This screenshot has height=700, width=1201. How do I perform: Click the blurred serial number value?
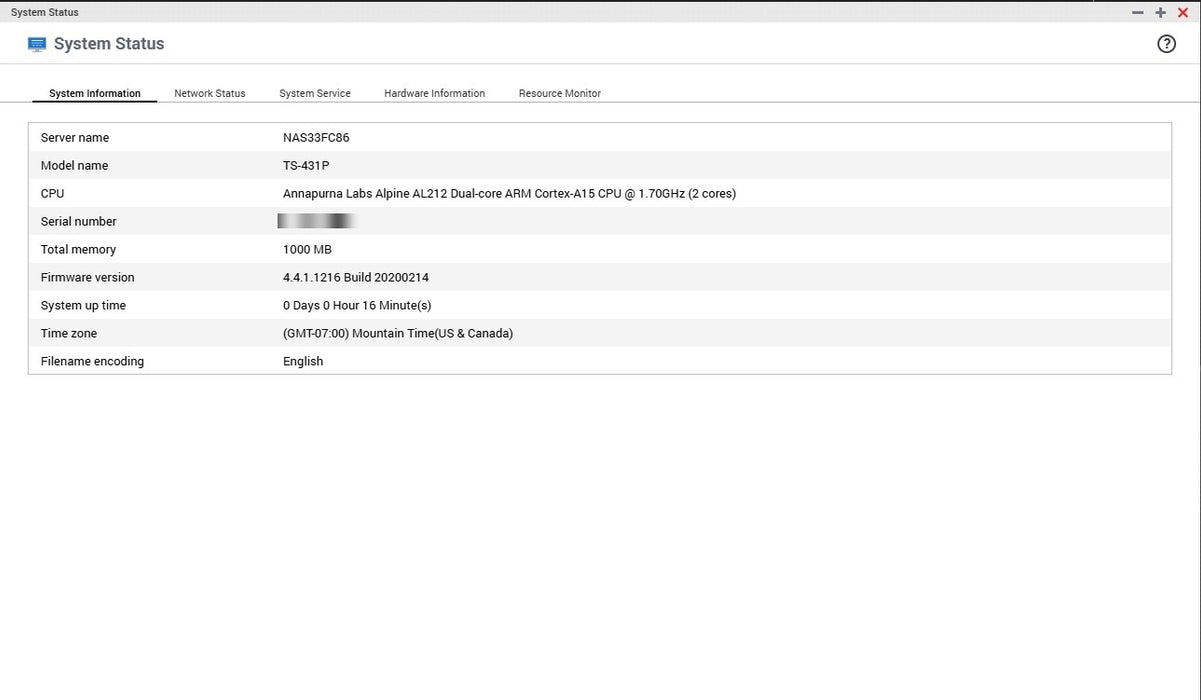pos(317,221)
